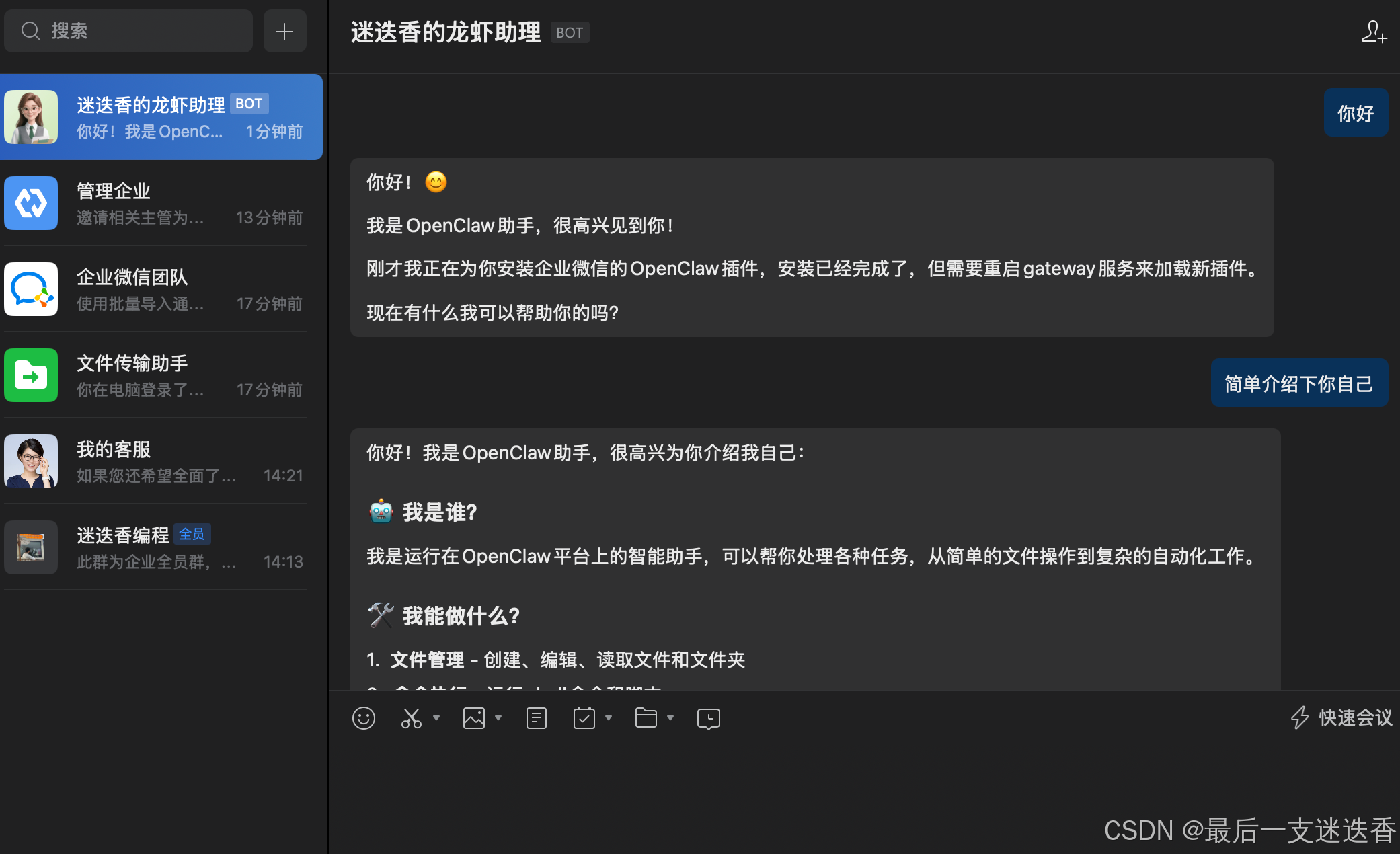The height and width of the screenshot is (854, 1400).
Task: Click the preview 邀请相关主管为… under 管理企业
Action: (x=141, y=217)
